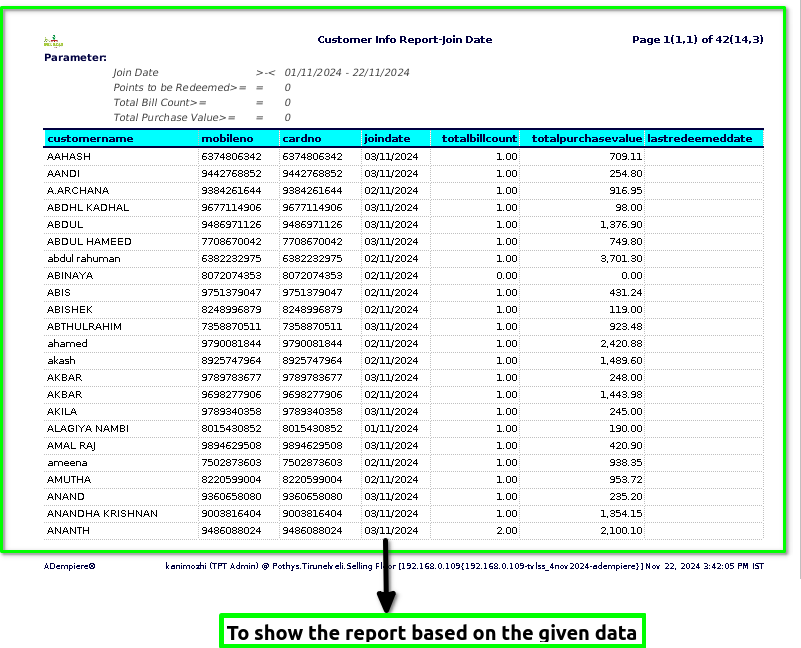
Task: Select 7502873603 in the mobileno column
Action: click(231, 462)
